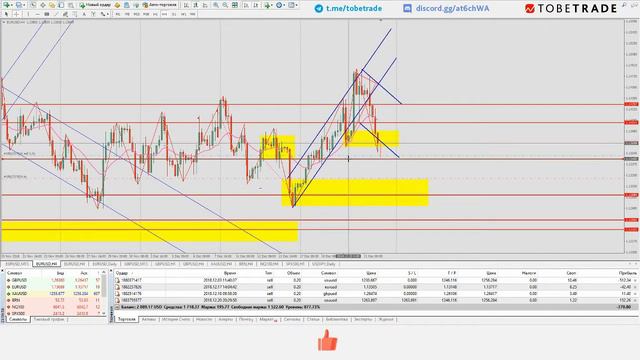Open the t.me/tobetrade link
The image size is (640, 360).
point(348,8)
